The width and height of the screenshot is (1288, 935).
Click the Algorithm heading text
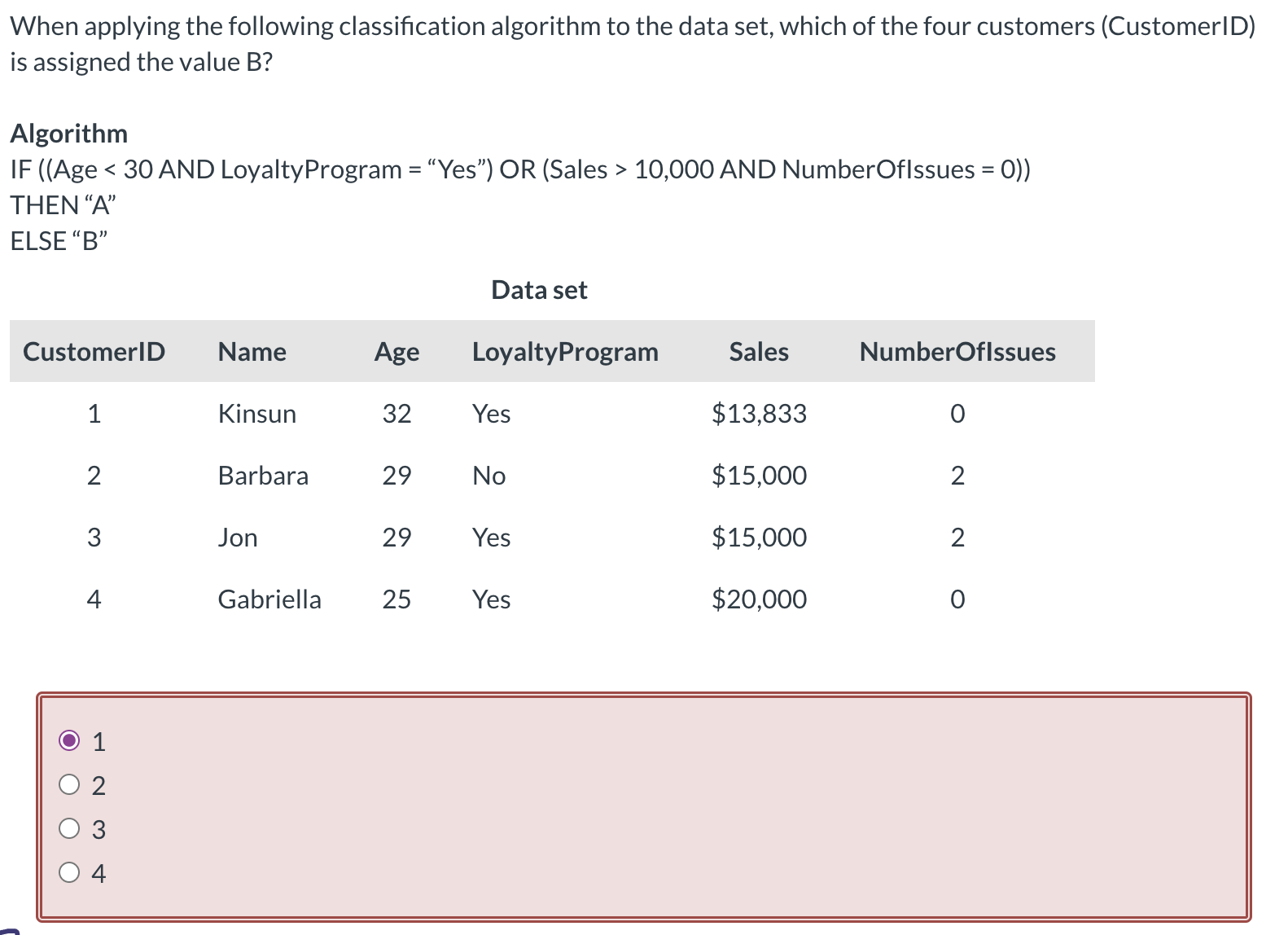tap(69, 133)
